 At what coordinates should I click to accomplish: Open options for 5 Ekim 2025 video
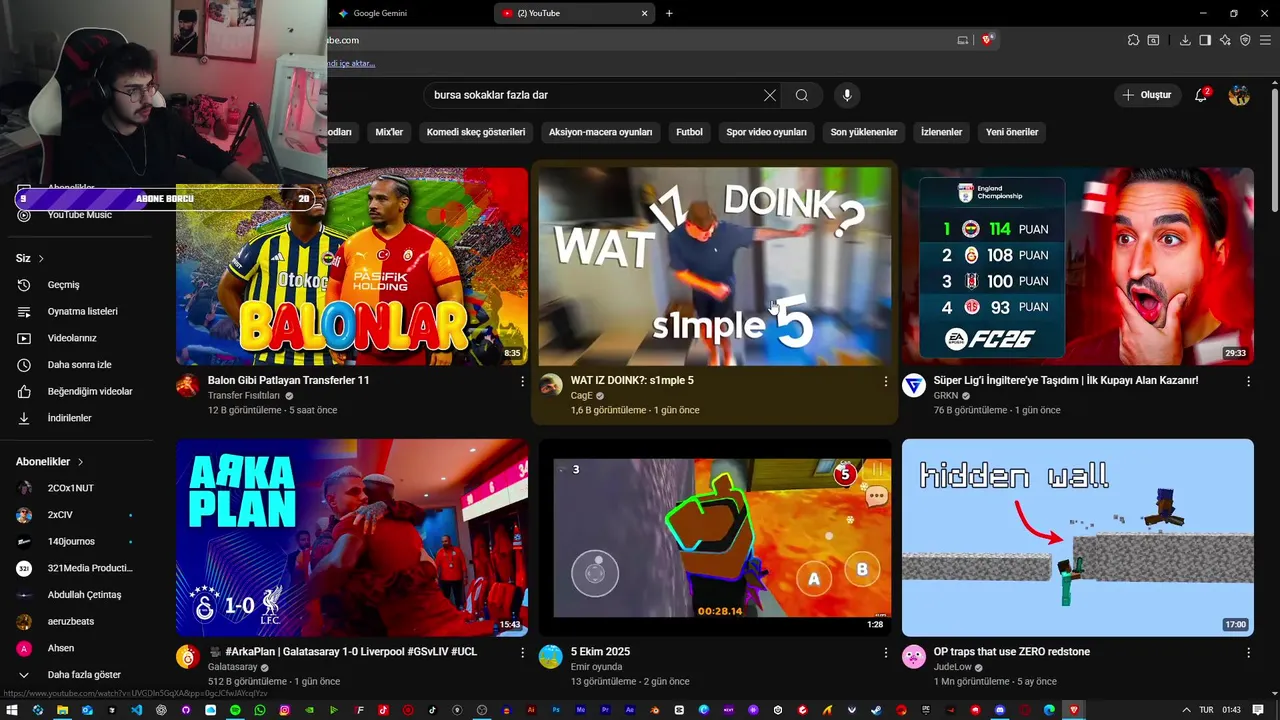(885, 652)
